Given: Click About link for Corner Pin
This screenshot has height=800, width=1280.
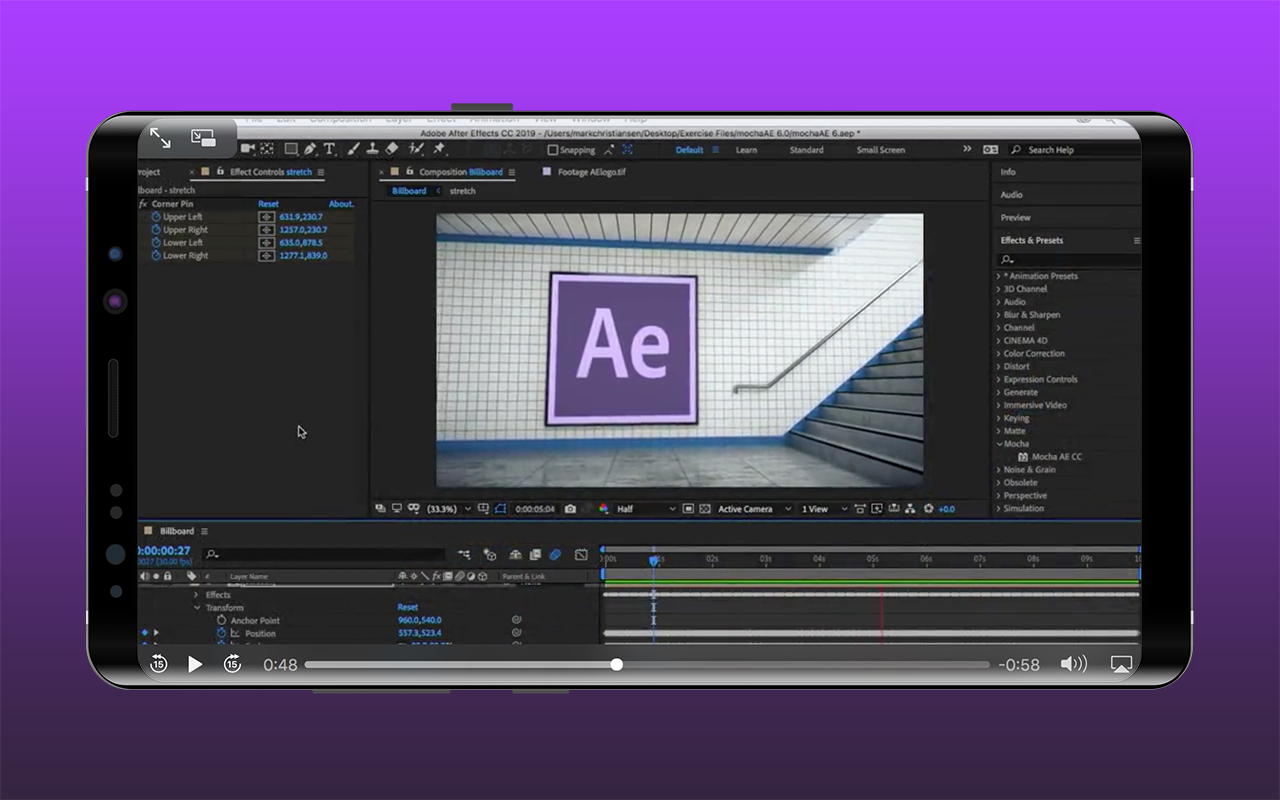Looking at the screenshot, I should tap(341, 204).
